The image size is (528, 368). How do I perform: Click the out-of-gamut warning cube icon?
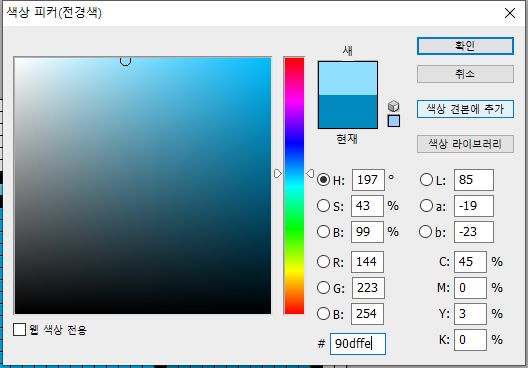pos(393,106)
